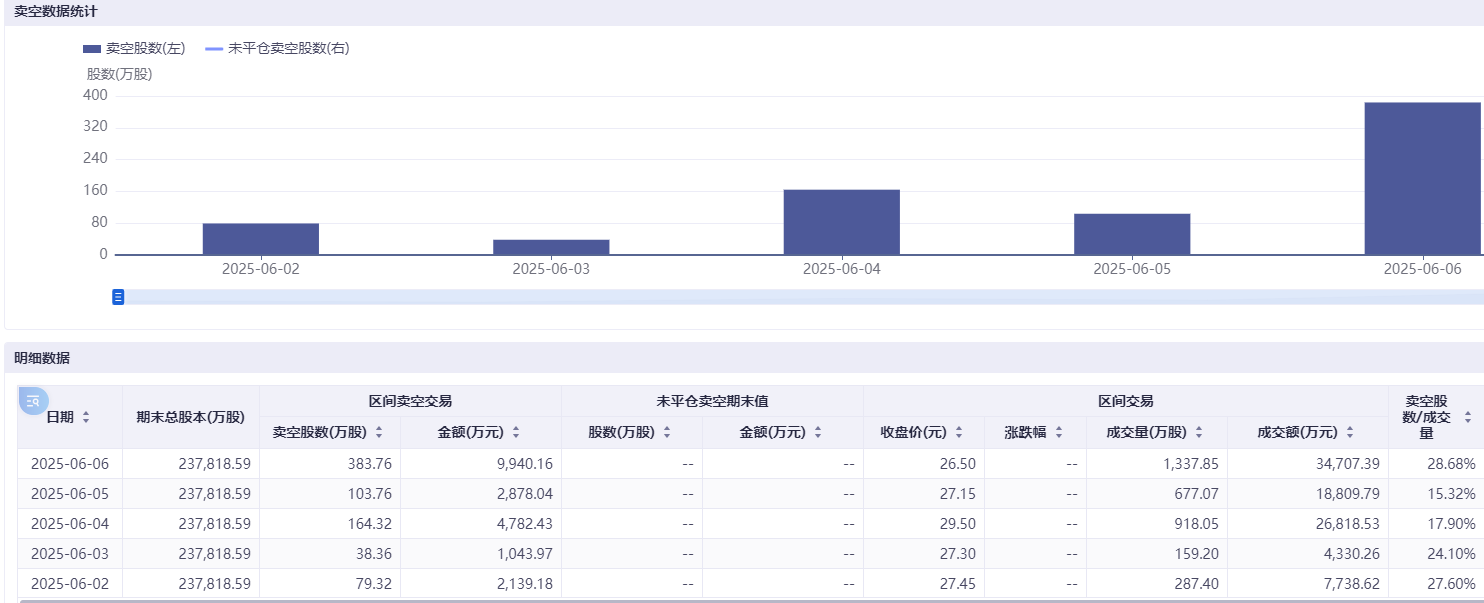
Task: Click the 2025-06-04 bar in chart
Action: click(x=841, y=222)
